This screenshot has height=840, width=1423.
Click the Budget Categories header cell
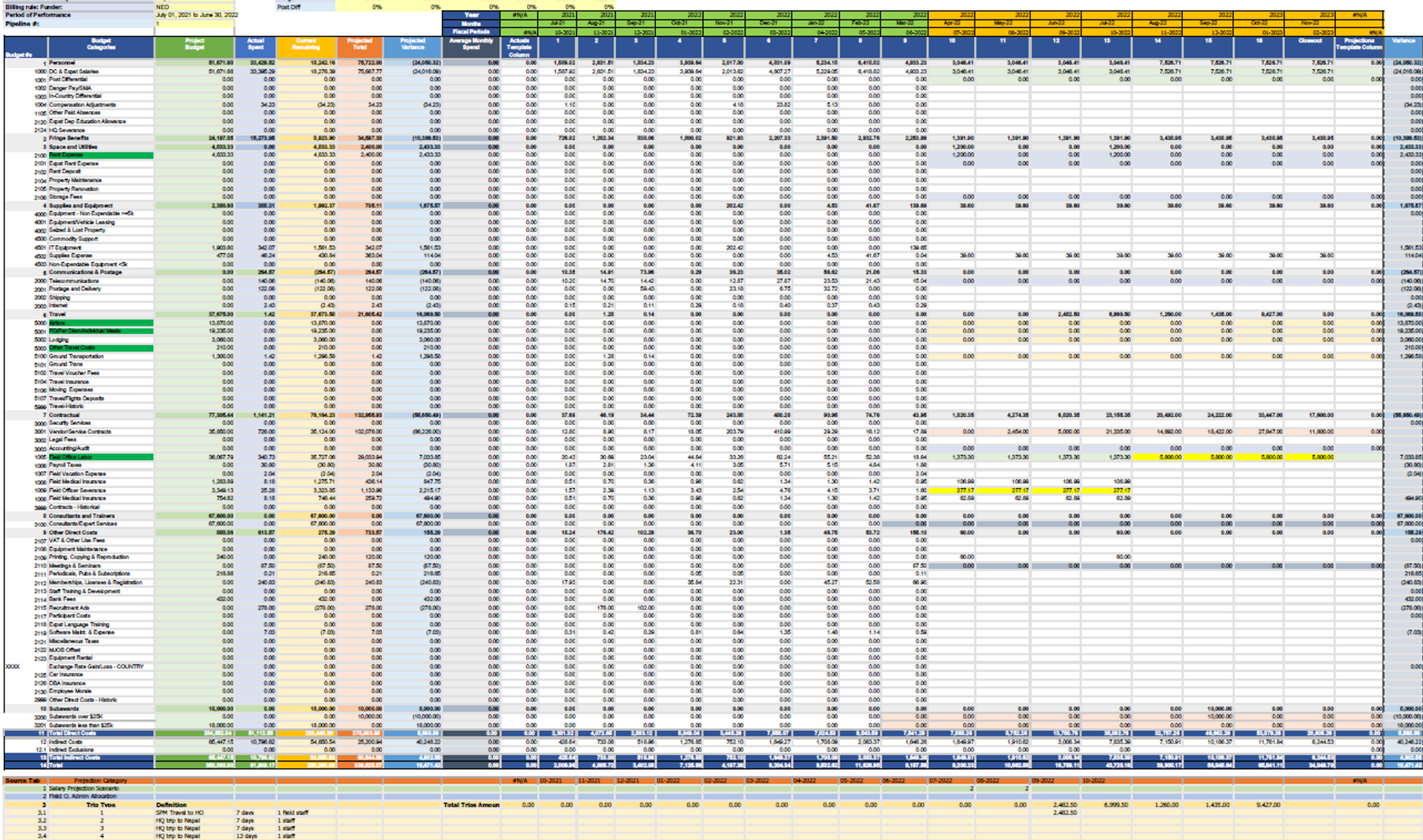pos(101,44)
